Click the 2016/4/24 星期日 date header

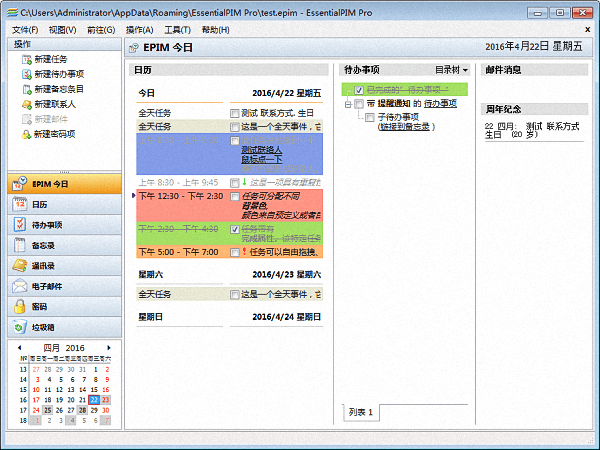pyautogui.click(x=287, y=317)
